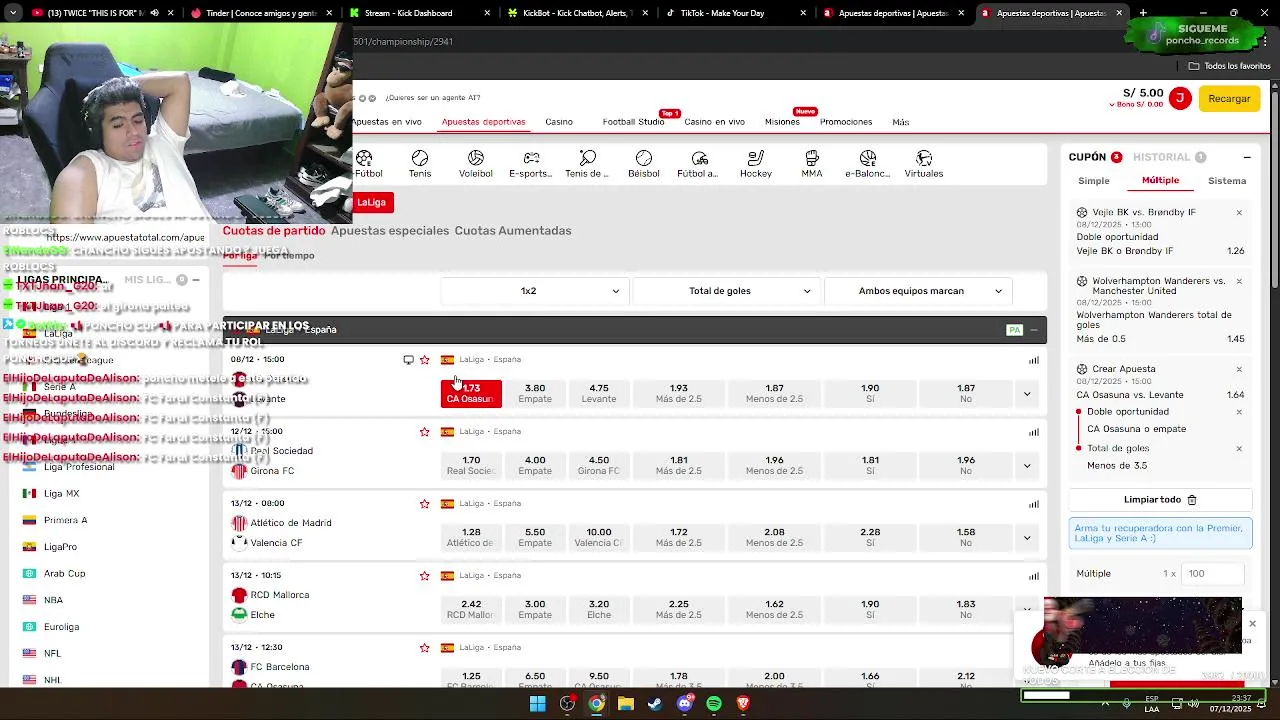Click the Windows Start button
The image size is (1280, 720).
coord(537,704)
